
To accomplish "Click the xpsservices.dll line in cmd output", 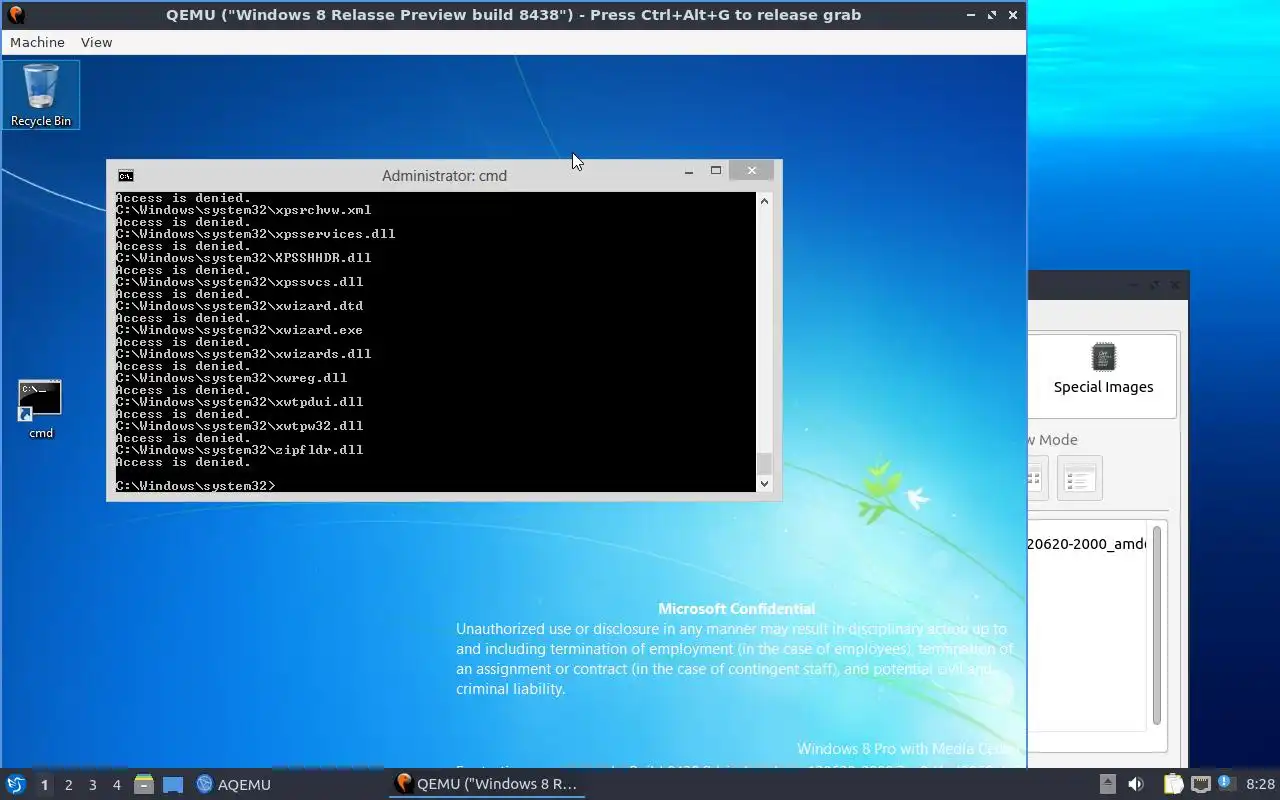I will [255, 234].
